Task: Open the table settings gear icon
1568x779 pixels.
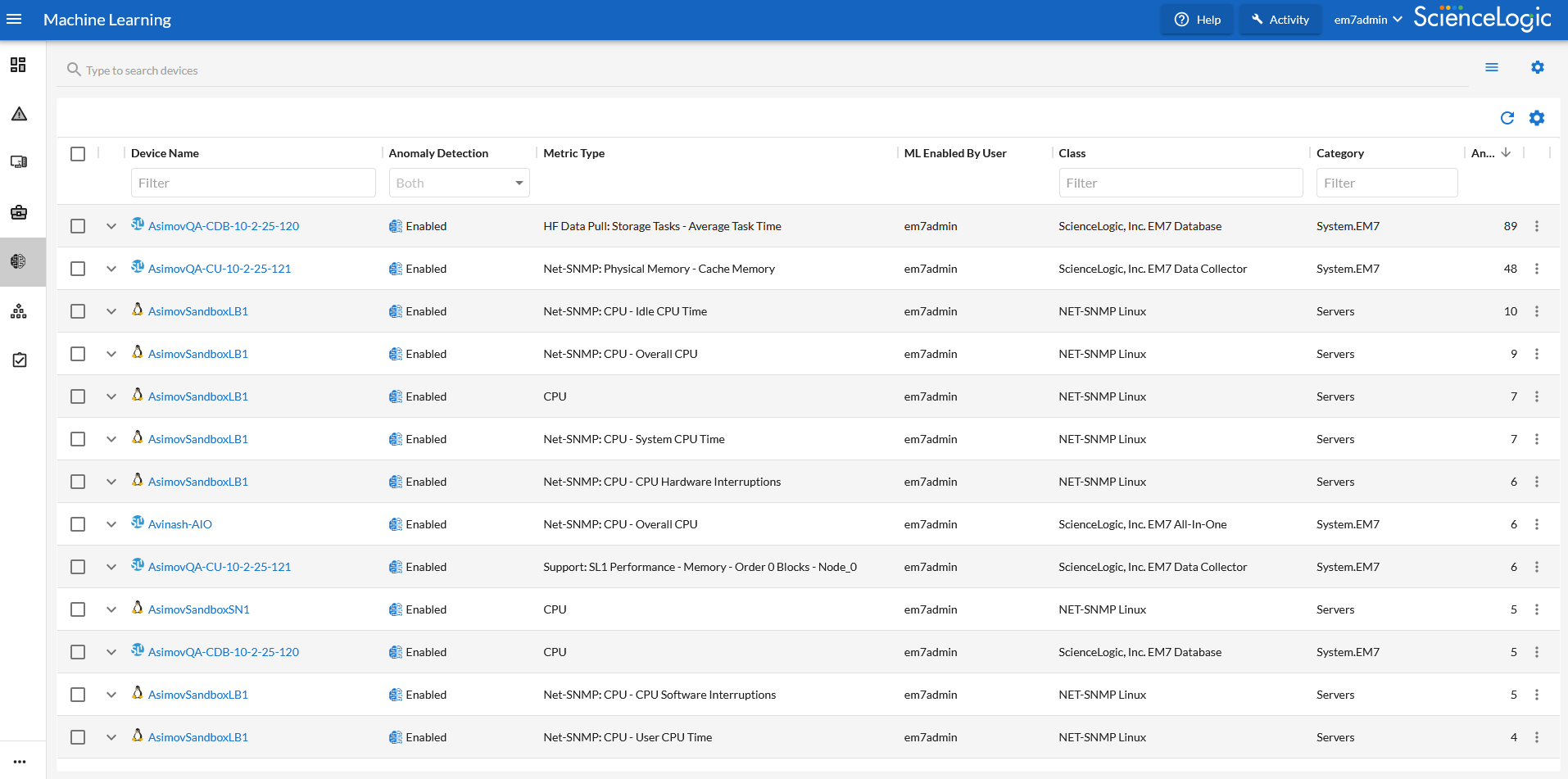Action: (x=1537, y=118)
